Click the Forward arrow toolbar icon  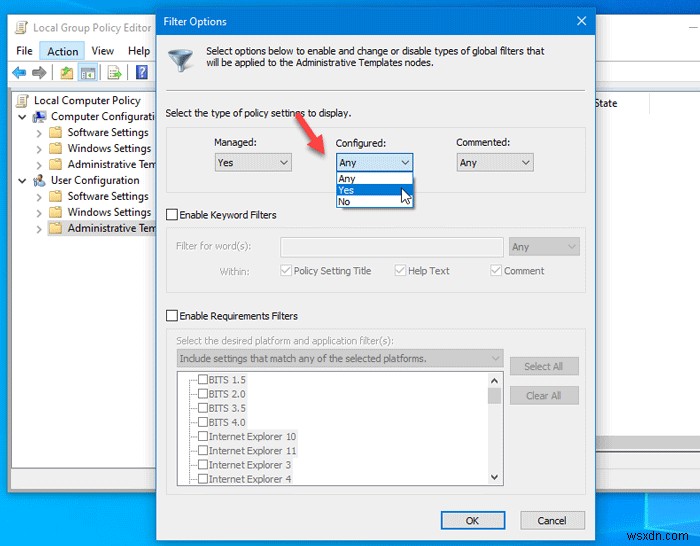pos(39,72)
